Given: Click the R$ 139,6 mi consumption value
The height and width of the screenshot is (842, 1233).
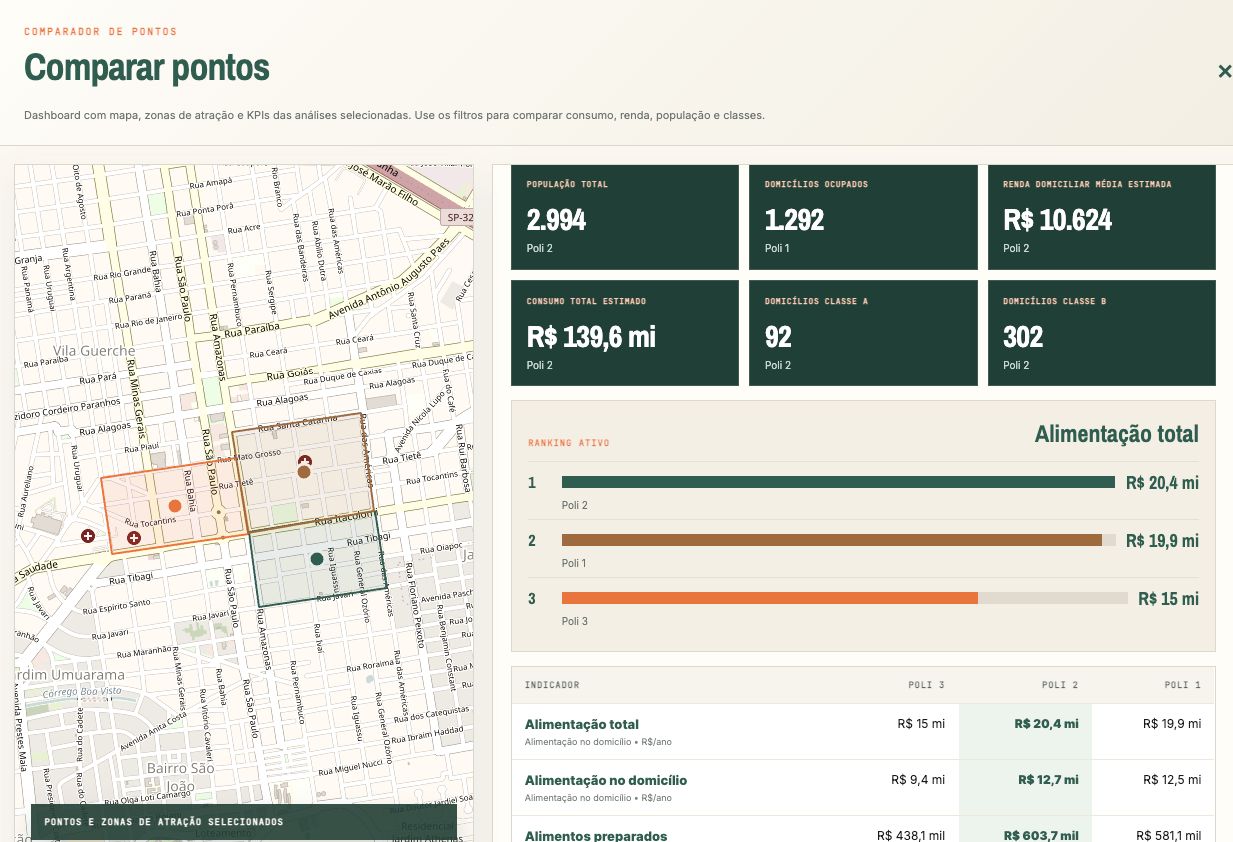Looking at the screenshot, I should click(x=591, y=337).
